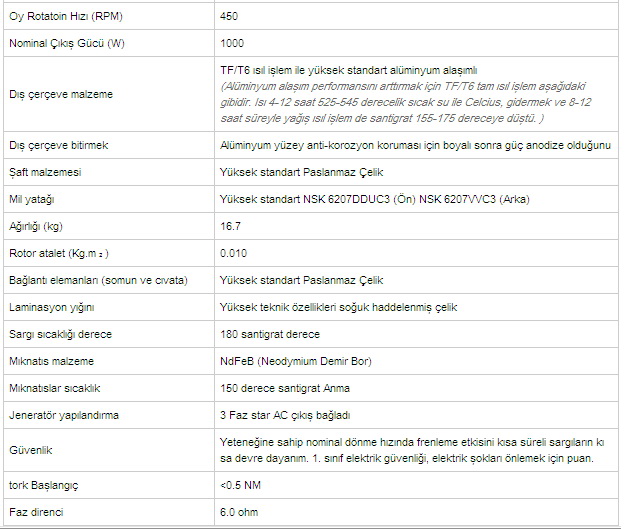Click the Güvenlik row label
Image resolution: width=640 pixels, height=529 pixels.
[x=31, y=450]
